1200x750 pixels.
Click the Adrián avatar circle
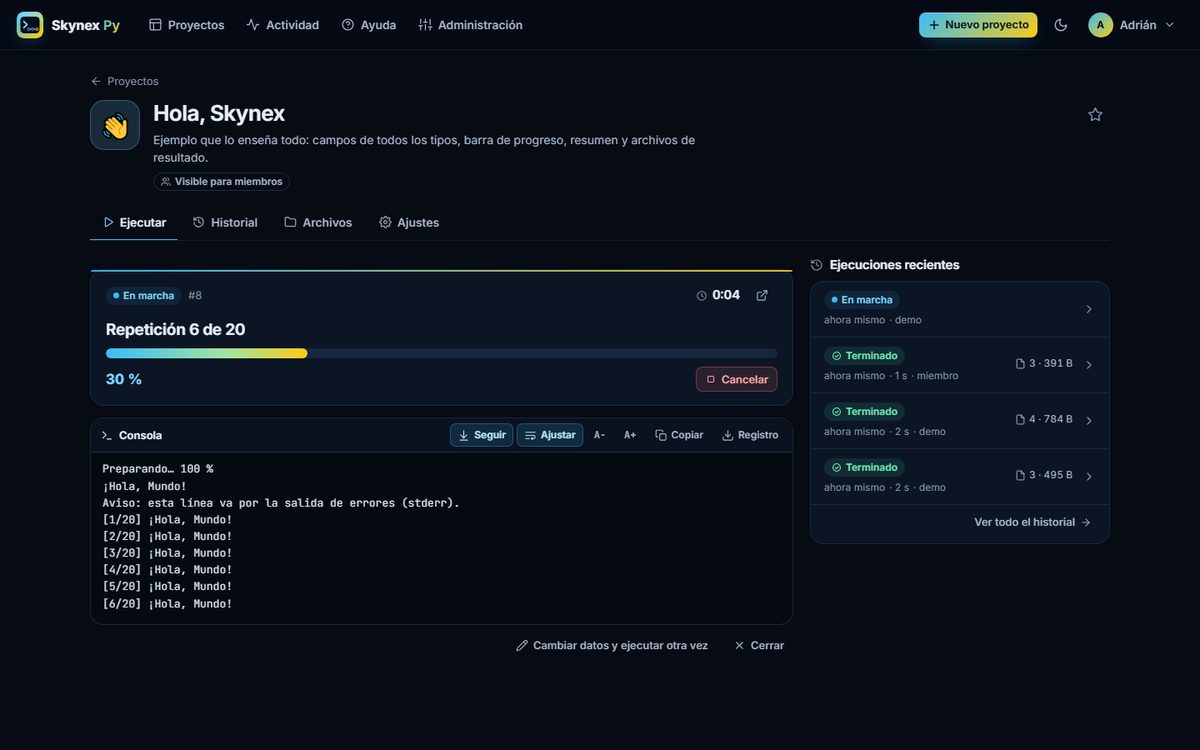click(x=1101, y=25)
